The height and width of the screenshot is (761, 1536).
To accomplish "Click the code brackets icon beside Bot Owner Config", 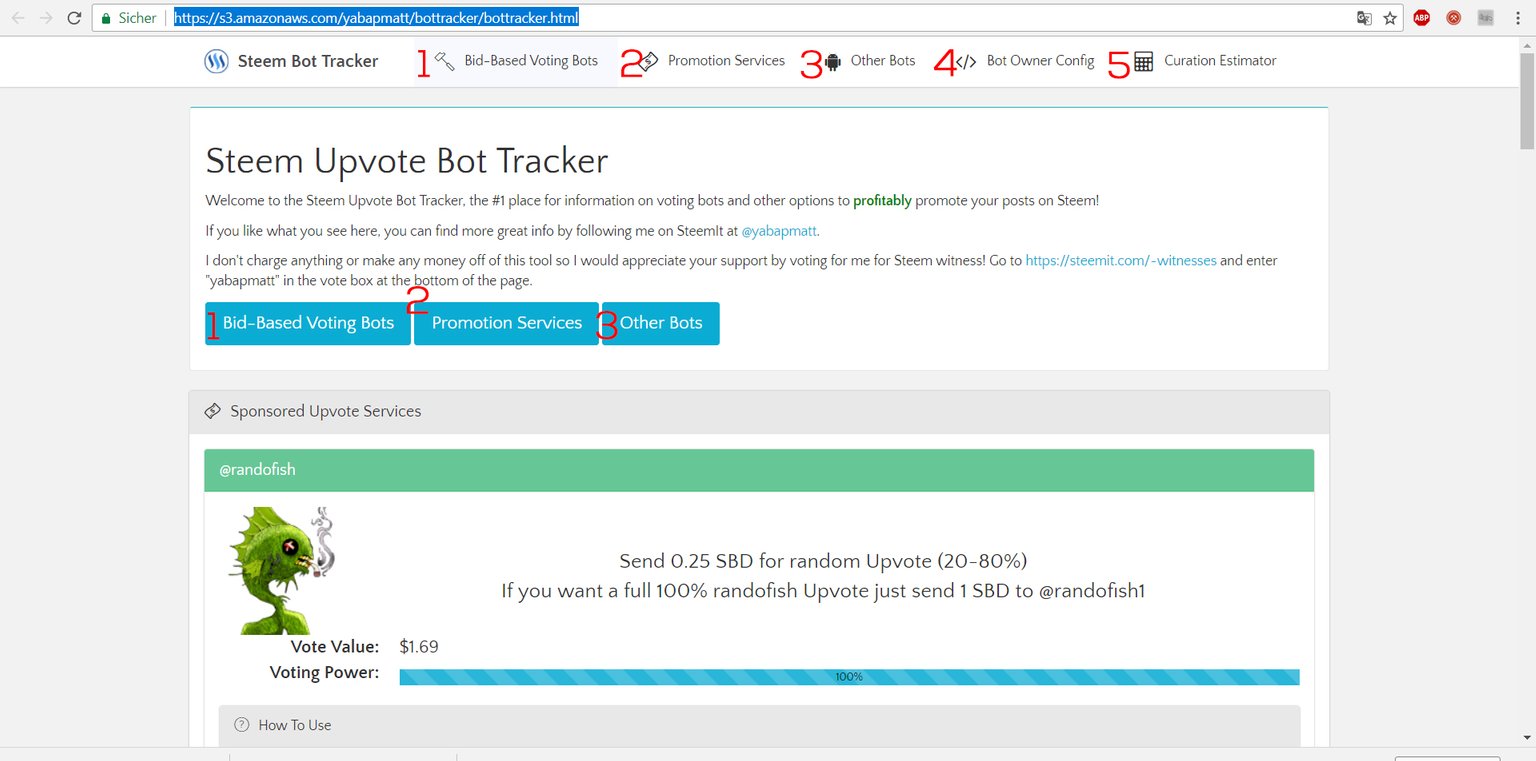I will pos(966,62).
